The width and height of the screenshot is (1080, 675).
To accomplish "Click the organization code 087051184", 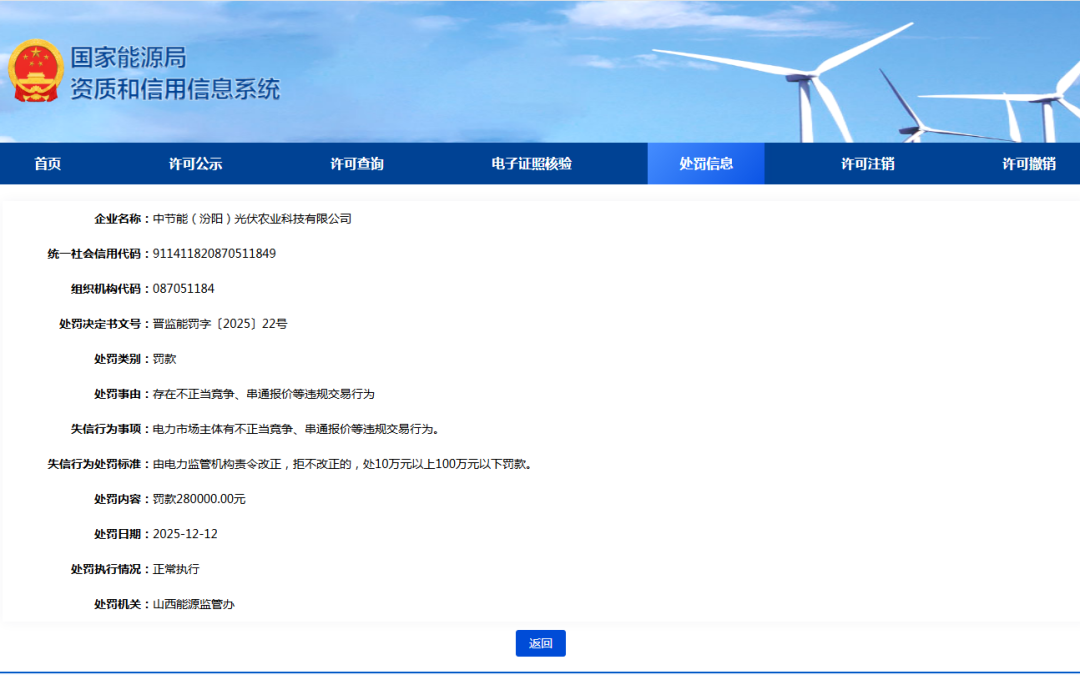I will click(x=184, y=289).
